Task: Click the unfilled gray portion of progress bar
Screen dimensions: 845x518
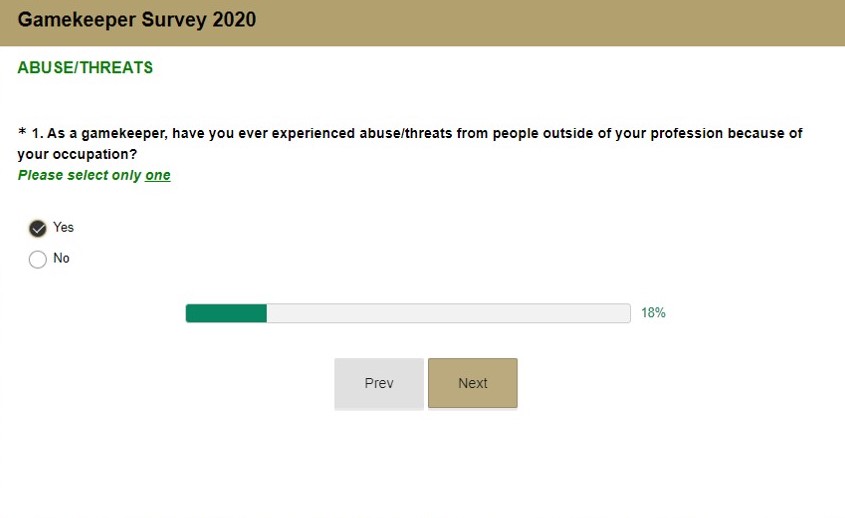Action: pos(448,313)
